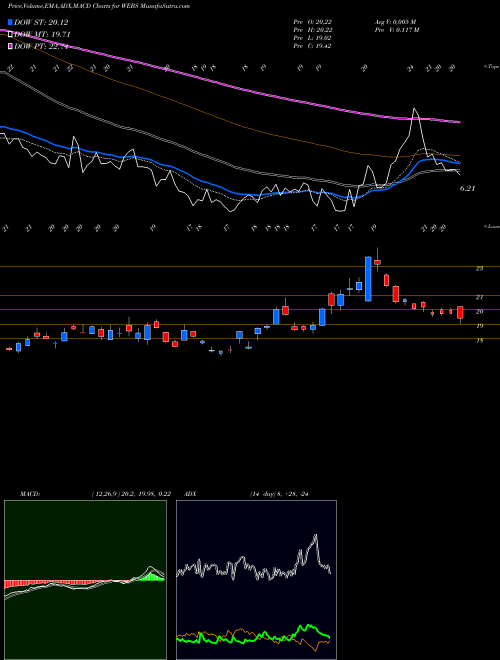Select the 'DOW MT: 19.71' legend label
500x660 pixels.
(42, 35)
